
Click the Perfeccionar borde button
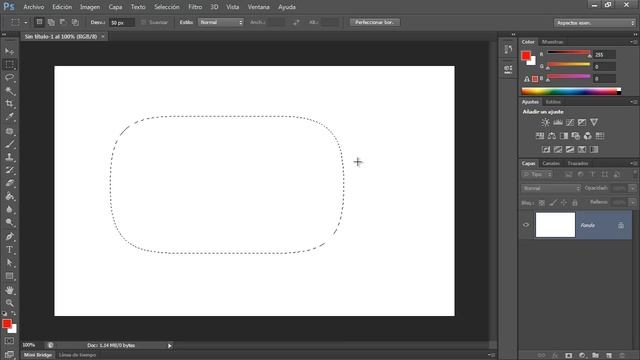click(x=375, y=22)
